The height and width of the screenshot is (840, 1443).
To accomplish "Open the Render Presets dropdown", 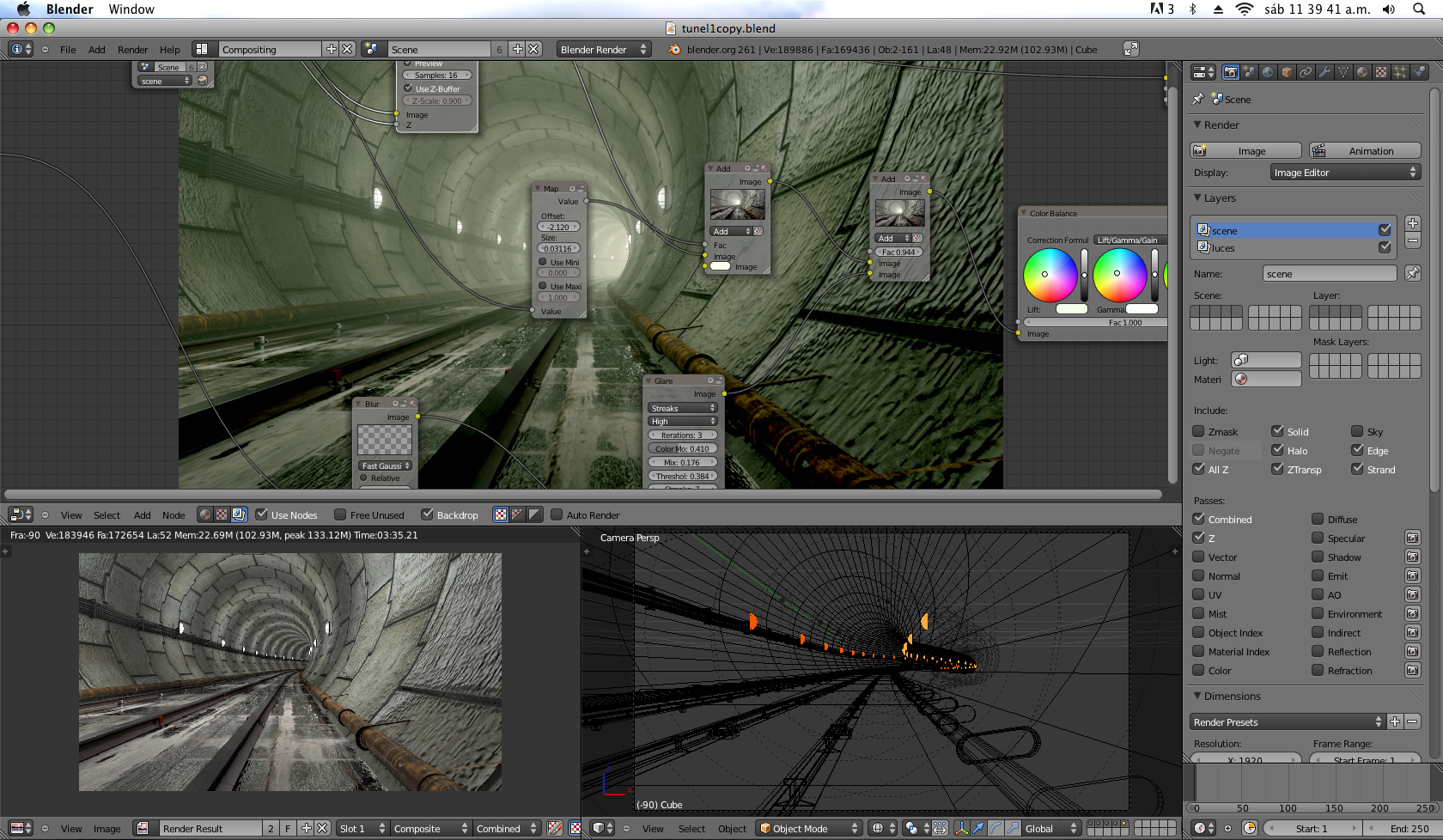I will [x=1288, y=722].
